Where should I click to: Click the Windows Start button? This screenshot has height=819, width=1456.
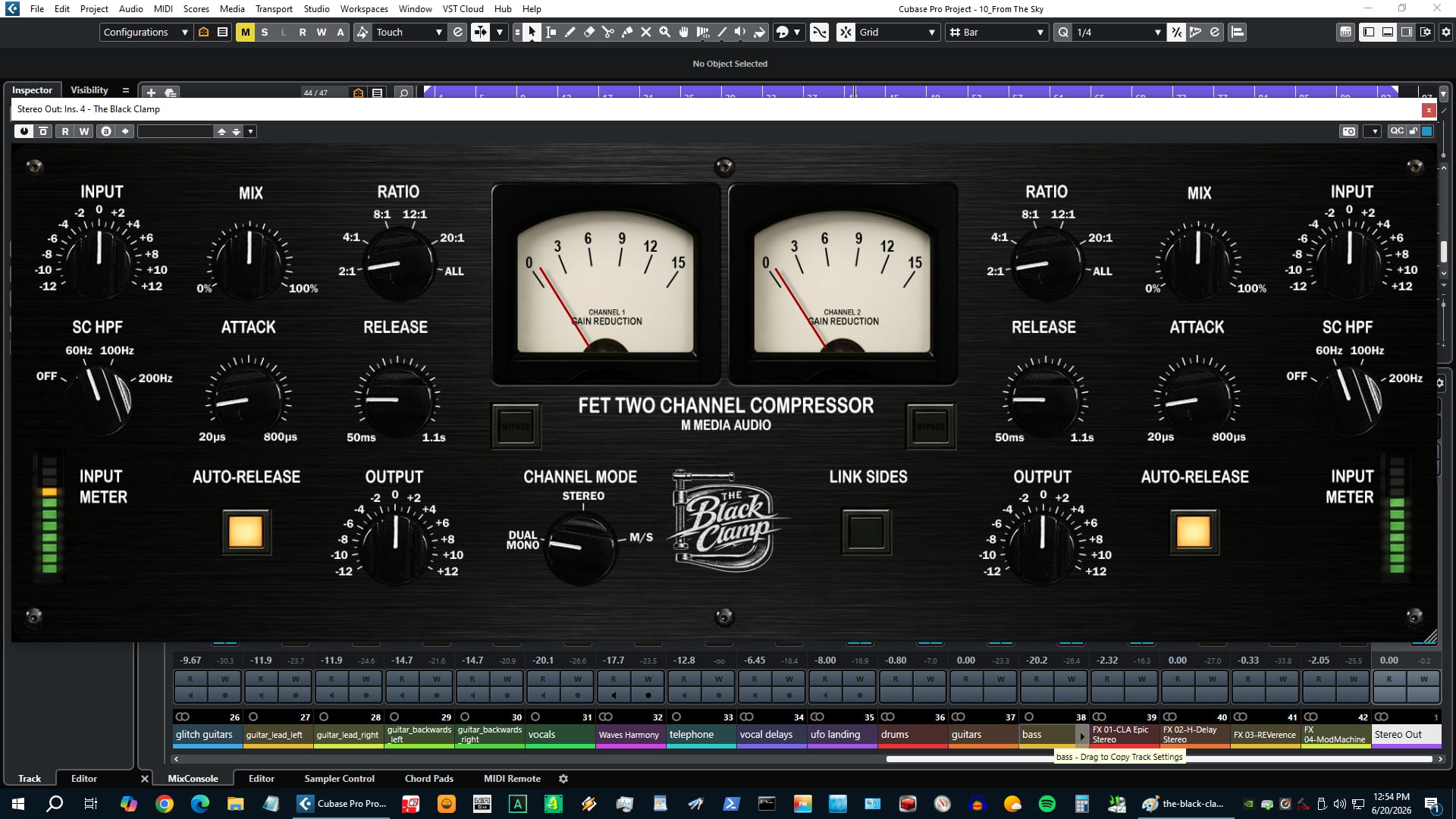tap(18, 804)
